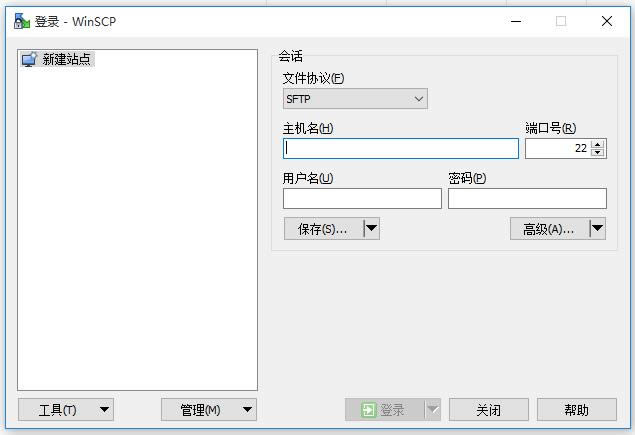This screenshot has width=635, height=435.
Task: Expand the arrow next to 保存(S)...
Action: pos(371,229)
